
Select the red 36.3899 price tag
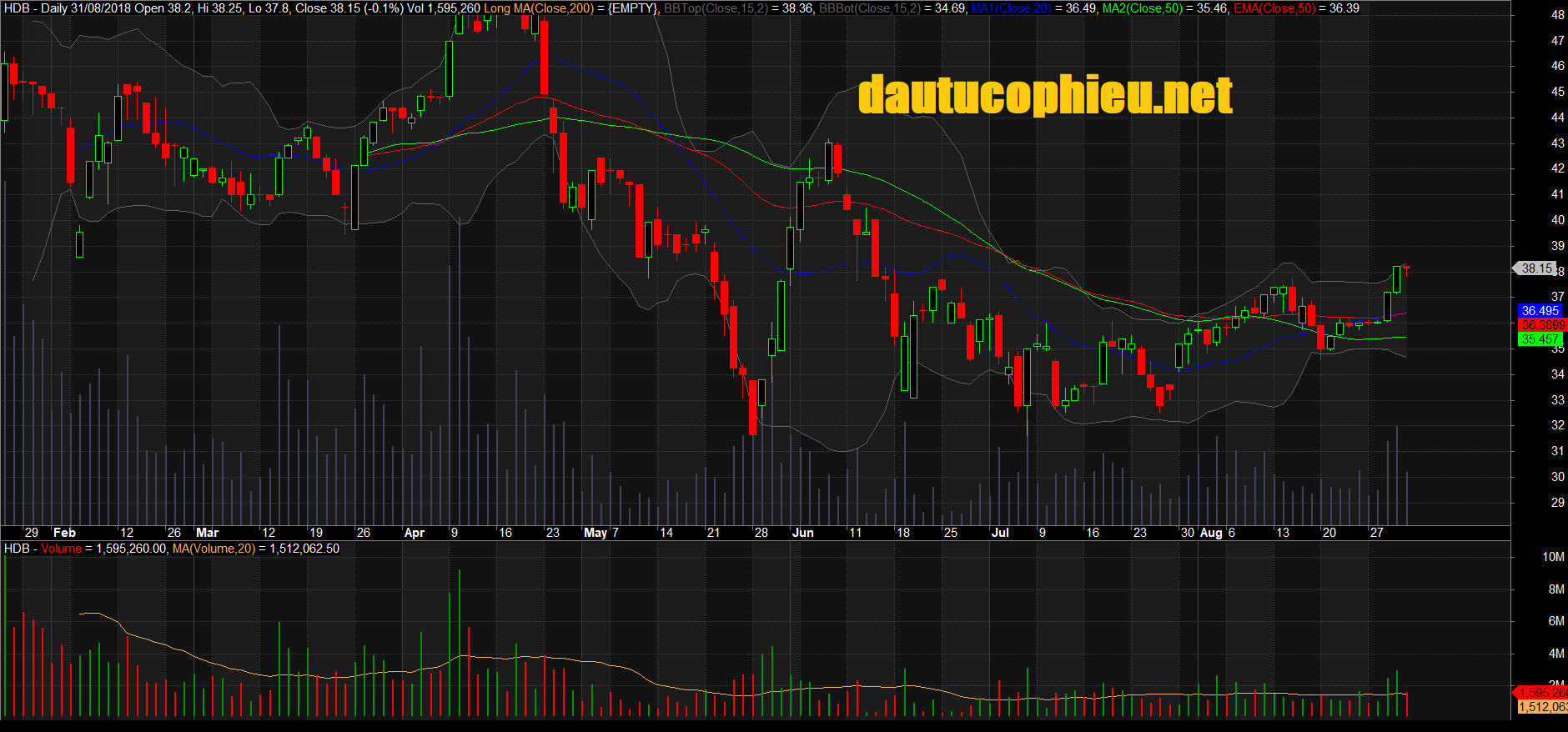1541,325
